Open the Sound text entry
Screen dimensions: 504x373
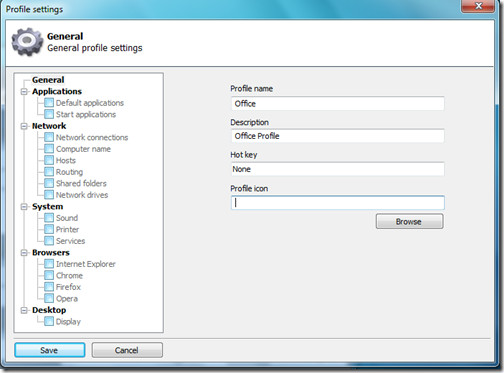pos(67,218)
